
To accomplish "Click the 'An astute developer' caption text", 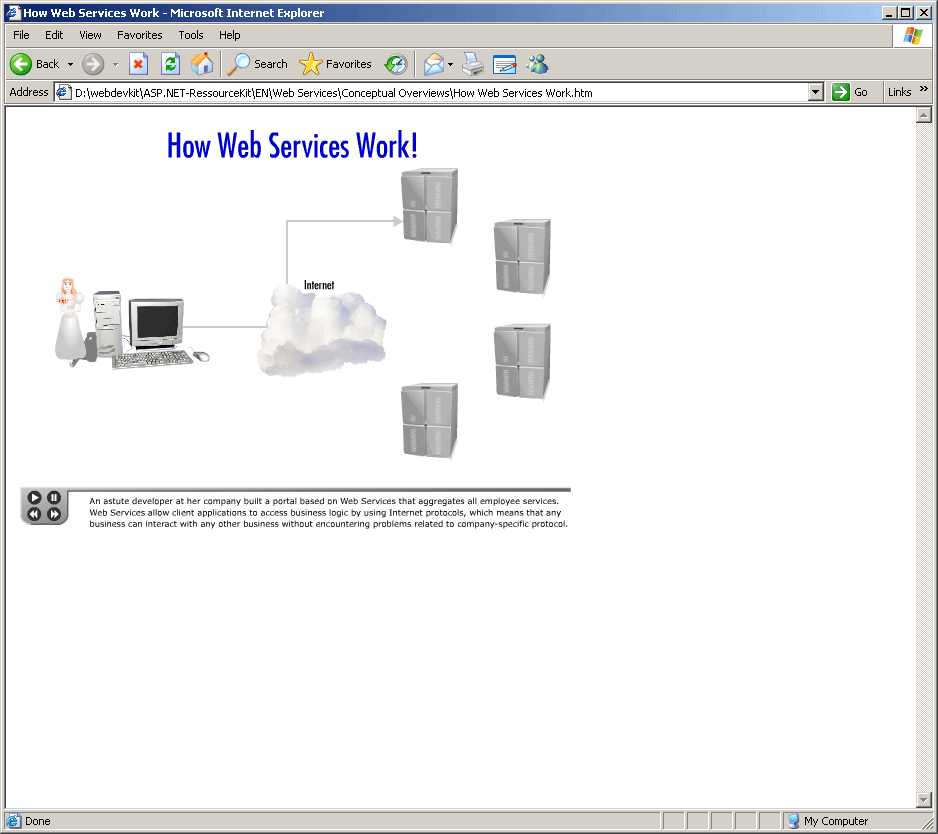I will (328, 513).
